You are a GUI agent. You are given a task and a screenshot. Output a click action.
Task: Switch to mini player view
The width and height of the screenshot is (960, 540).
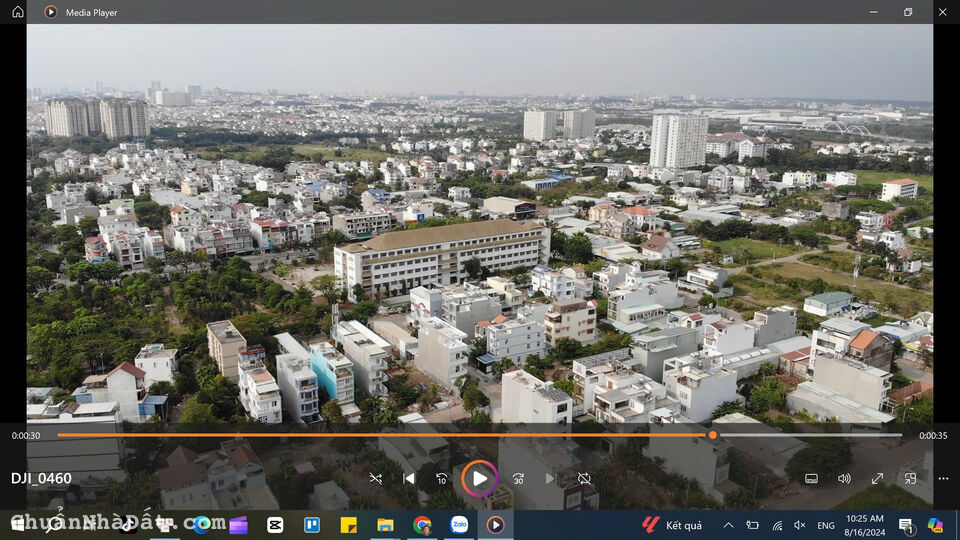(910, 479)
